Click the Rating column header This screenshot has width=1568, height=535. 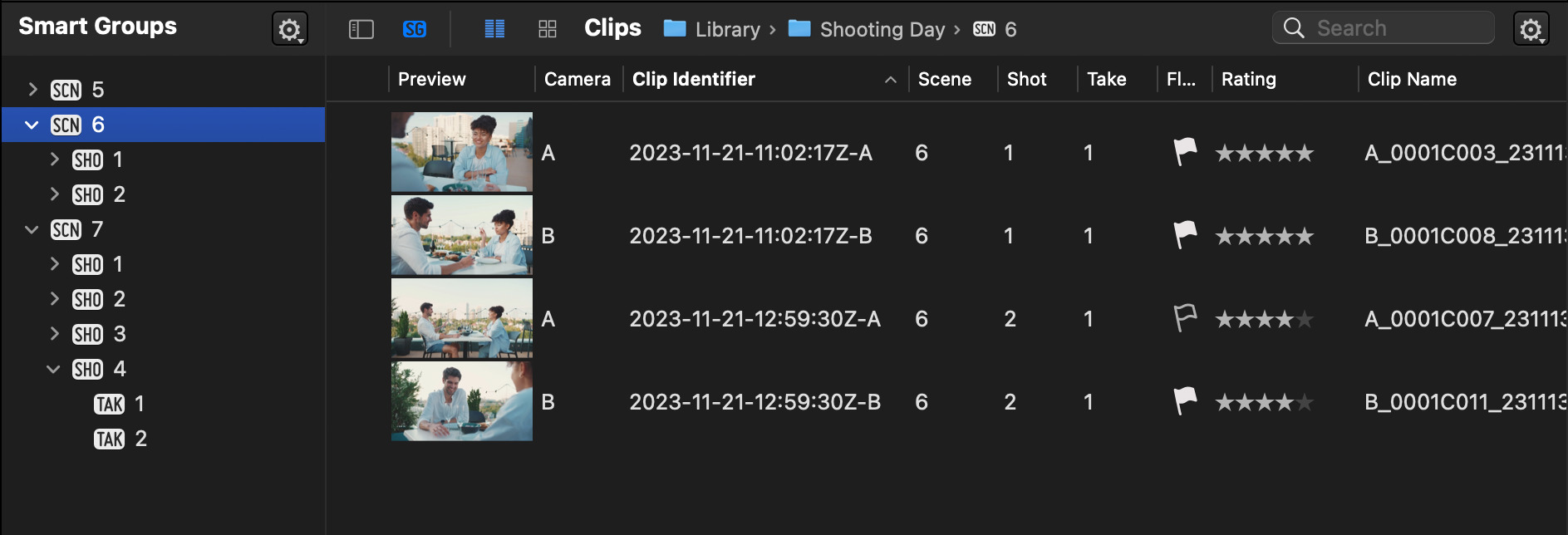tap(1249, 79)
